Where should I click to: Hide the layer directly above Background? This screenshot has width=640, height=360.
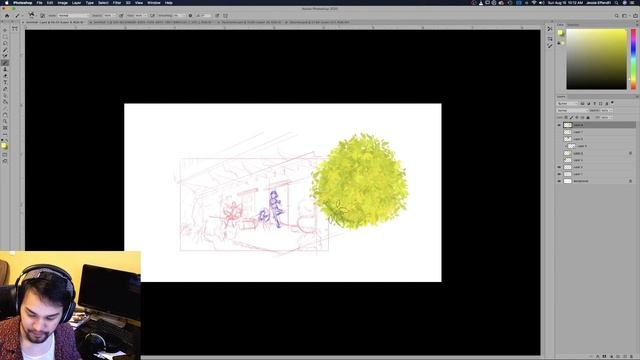coord(559,174)
